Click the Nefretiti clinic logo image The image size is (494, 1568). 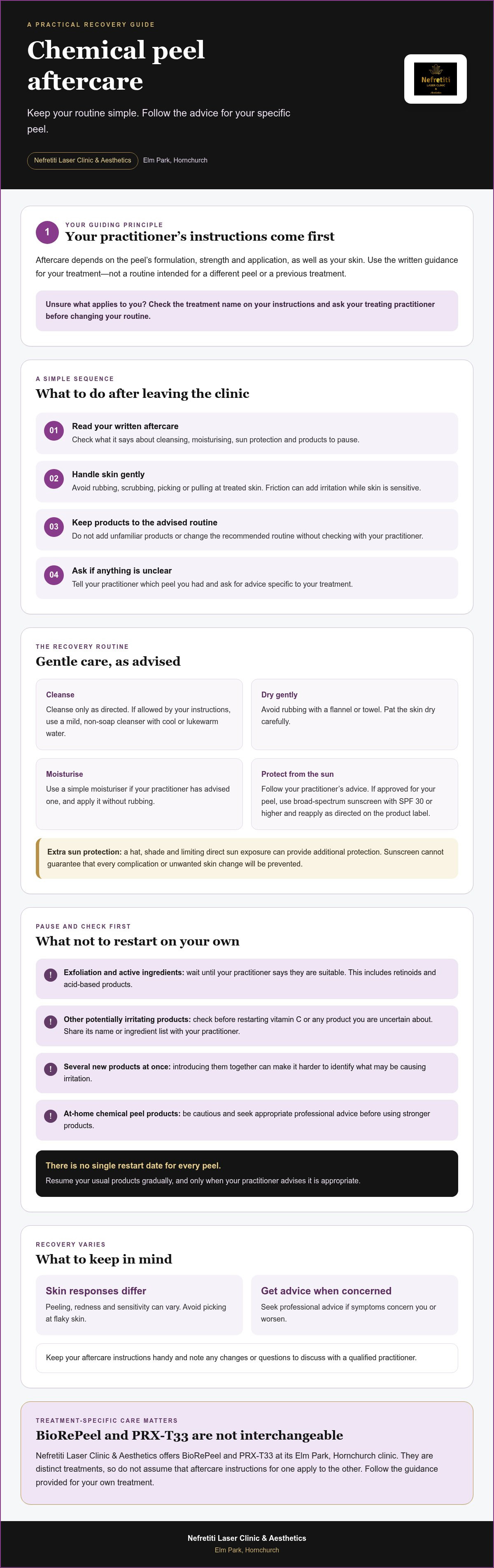pos(435,79)
